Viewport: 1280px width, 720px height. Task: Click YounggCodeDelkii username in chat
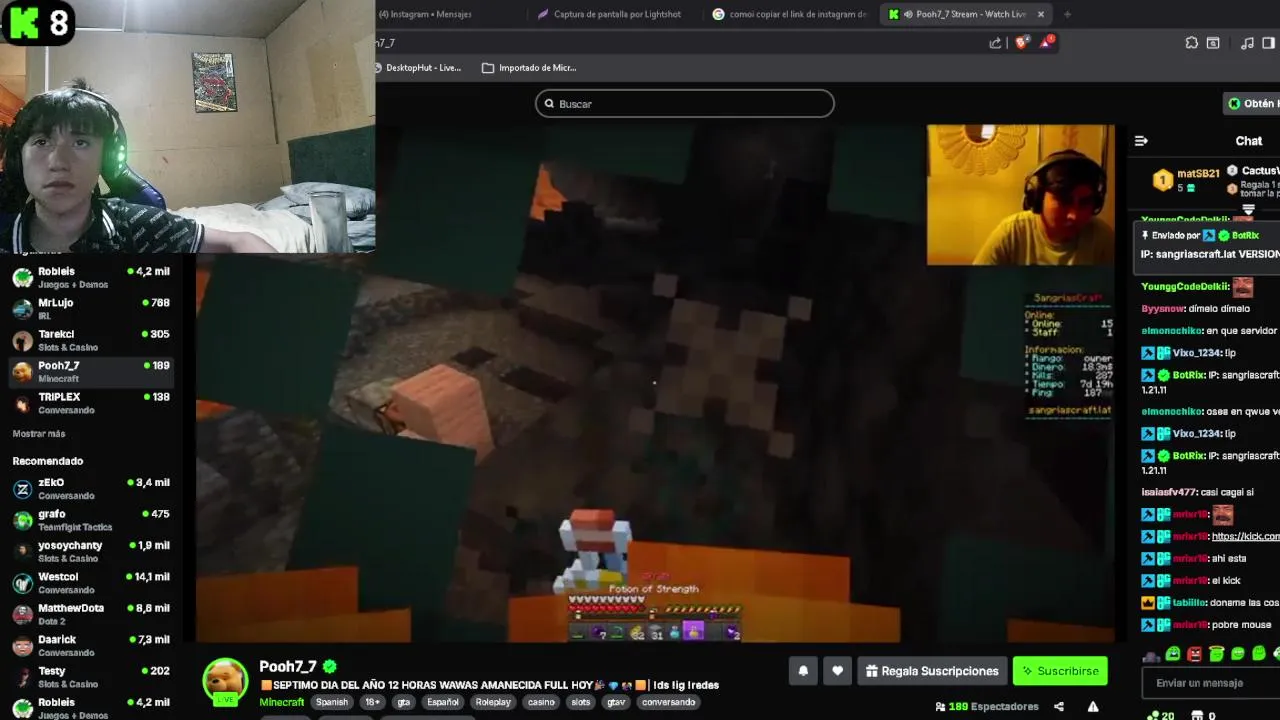click(1185, 287)
